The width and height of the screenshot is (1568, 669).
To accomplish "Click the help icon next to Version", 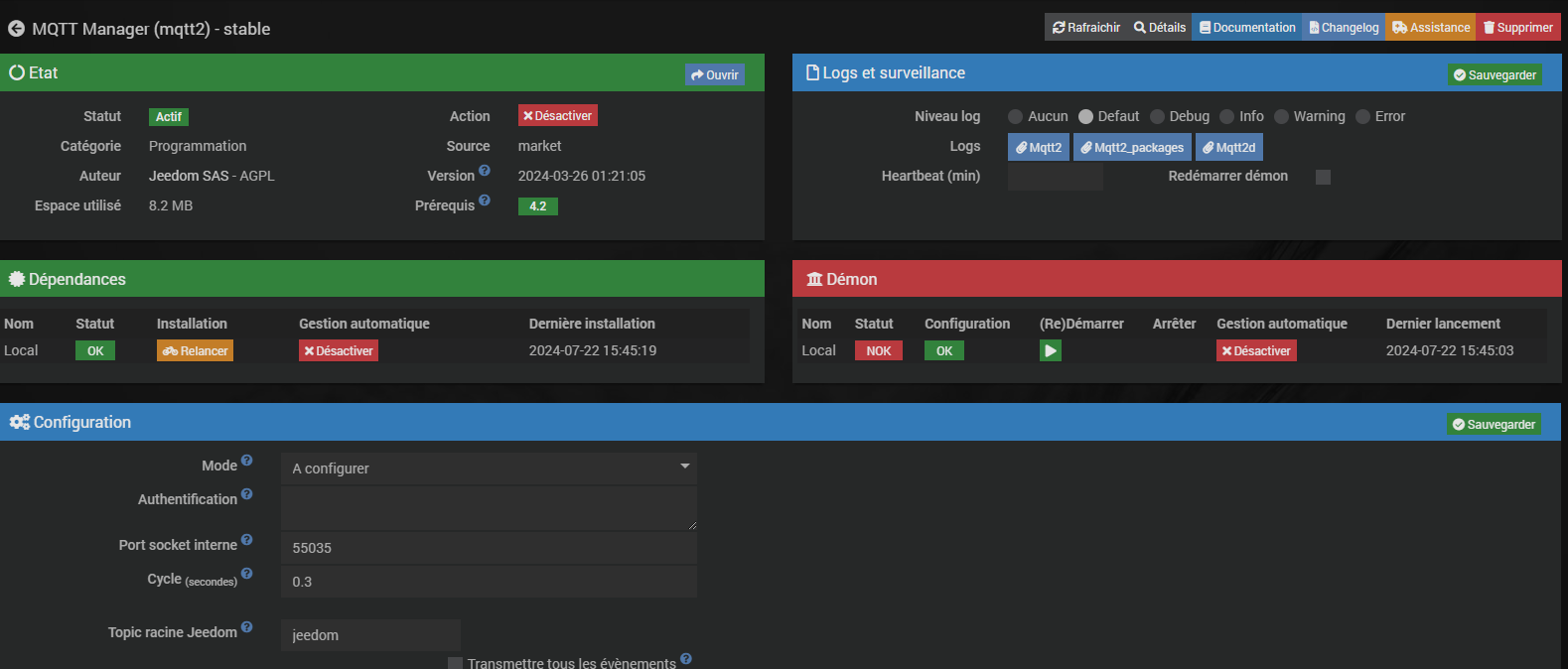I will coord(485,171).
